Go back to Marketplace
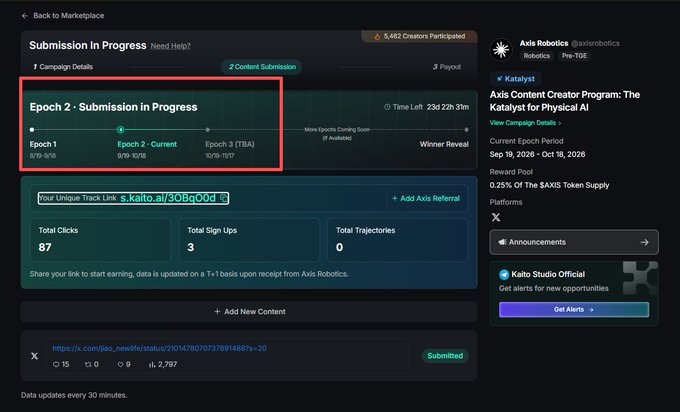680x412 pixels. (x=63, y=16)
